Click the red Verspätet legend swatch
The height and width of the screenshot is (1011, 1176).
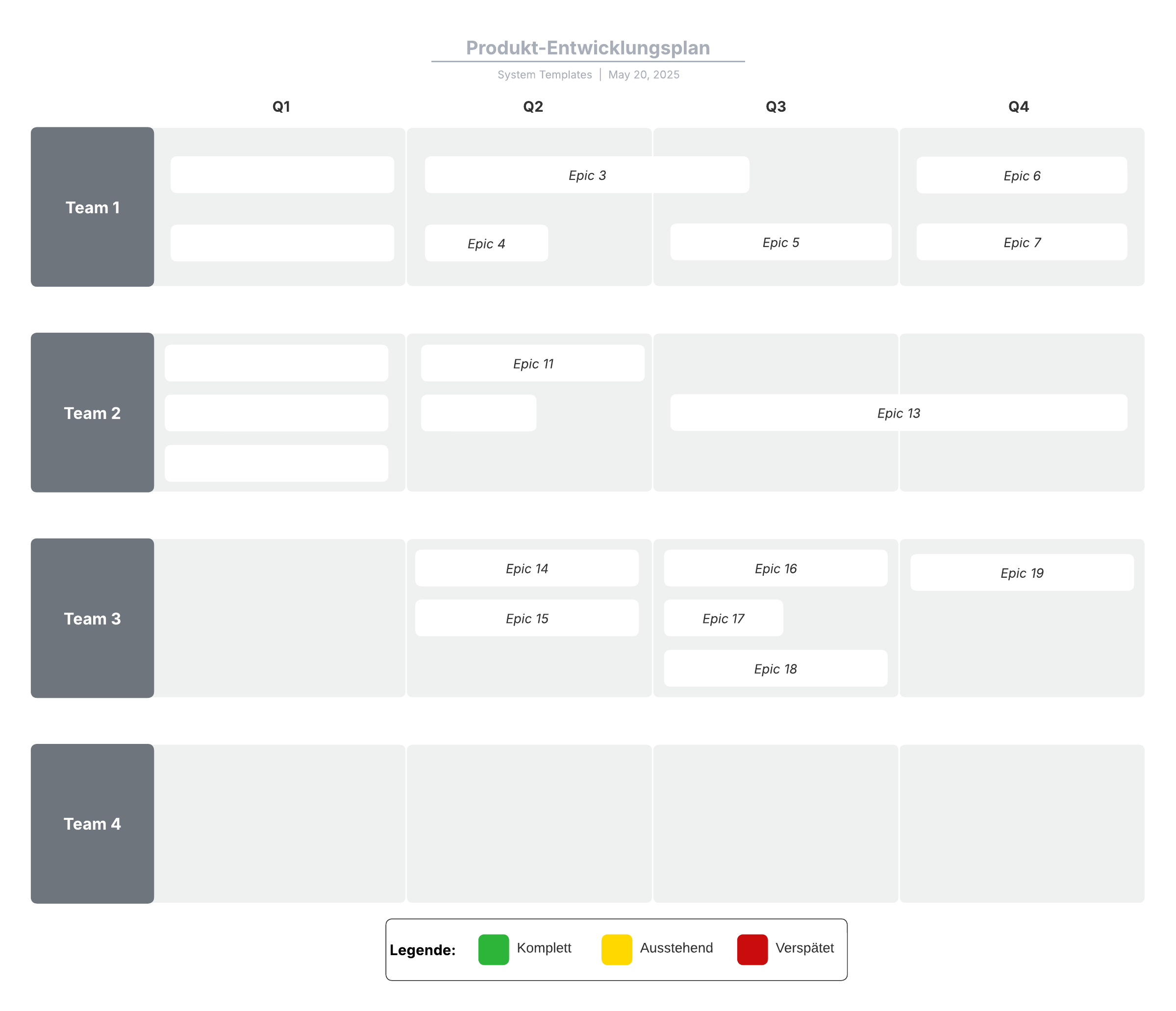(x=752, y=949)
